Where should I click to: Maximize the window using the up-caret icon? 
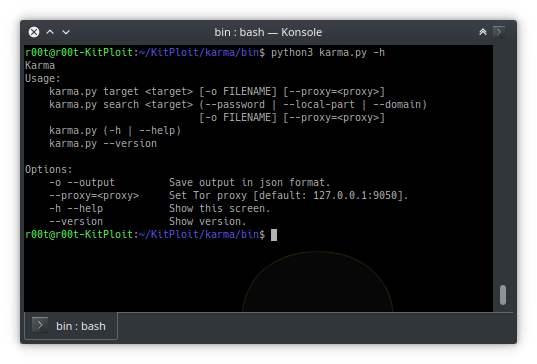click(x=50, y=32)
